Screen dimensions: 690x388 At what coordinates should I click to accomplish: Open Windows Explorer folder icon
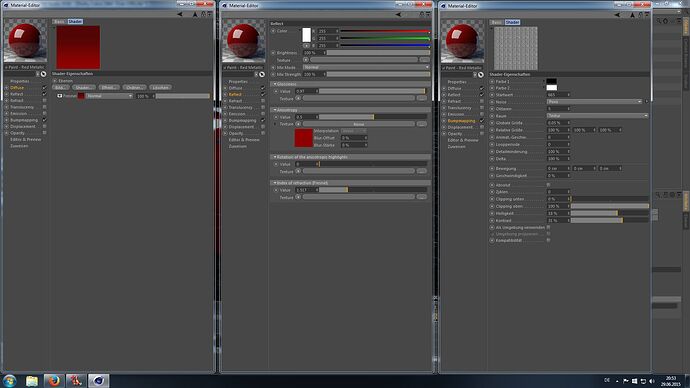click(x=32, y=381)
